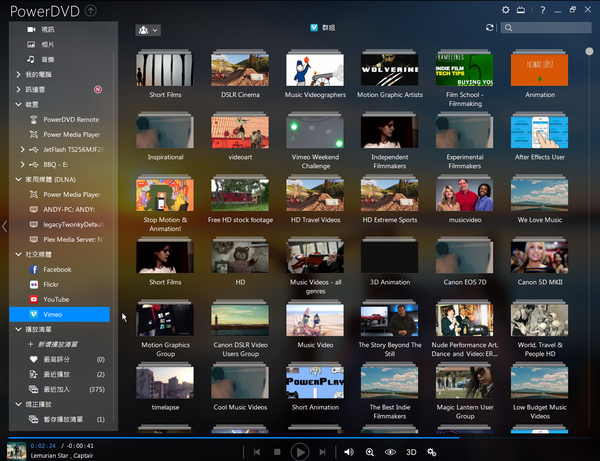The height and width of the screenshot is (461, 600).
Task: Mute the volume speaker
Action: click(x=348, y=452)
